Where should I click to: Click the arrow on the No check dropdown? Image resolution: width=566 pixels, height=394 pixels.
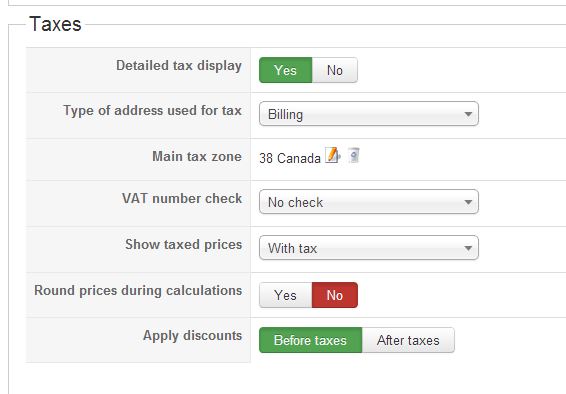[468, 202]
